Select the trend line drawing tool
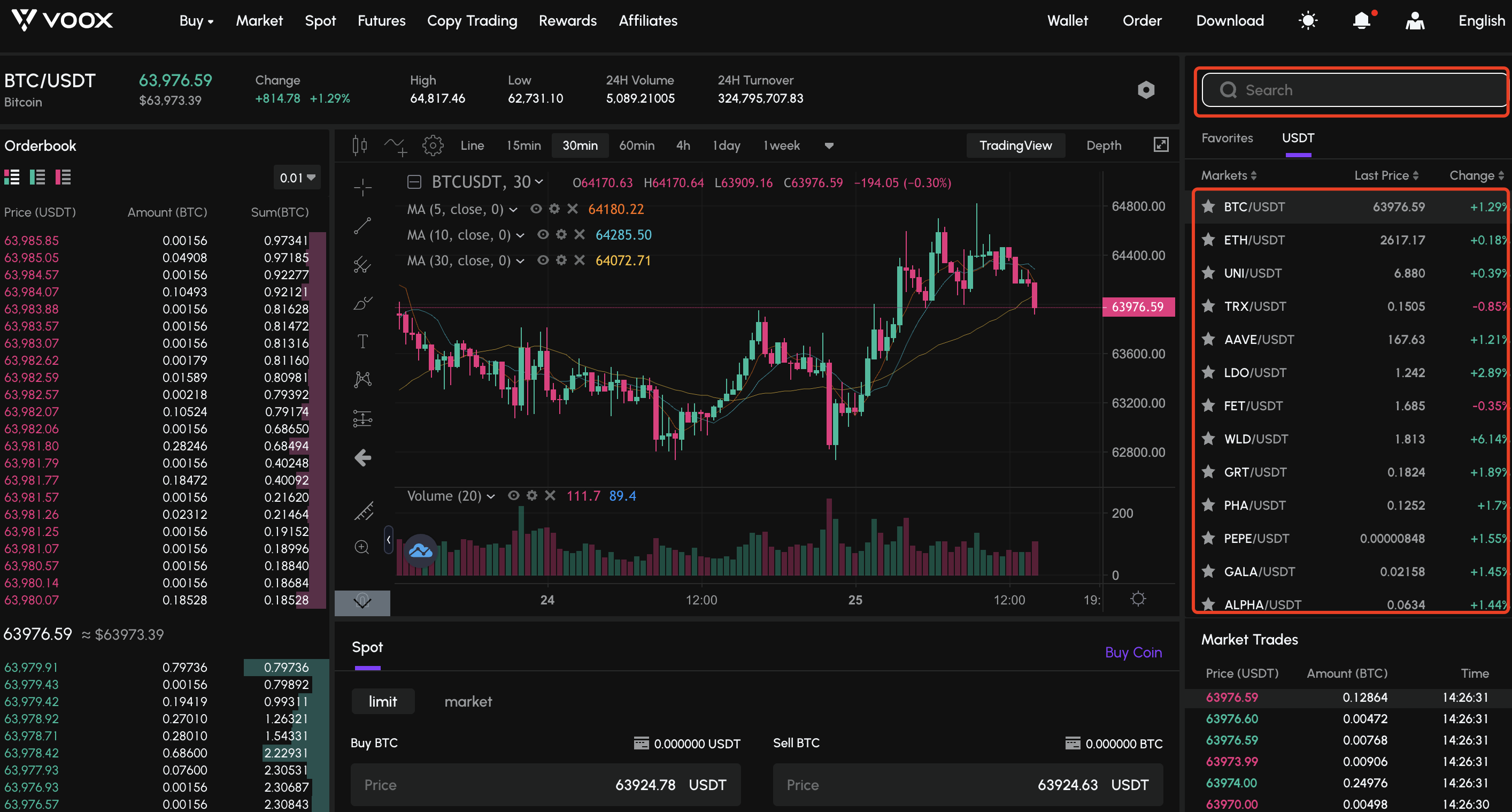Image resolution: width=1512 pixels, height=812 pixels. point(362,225)
